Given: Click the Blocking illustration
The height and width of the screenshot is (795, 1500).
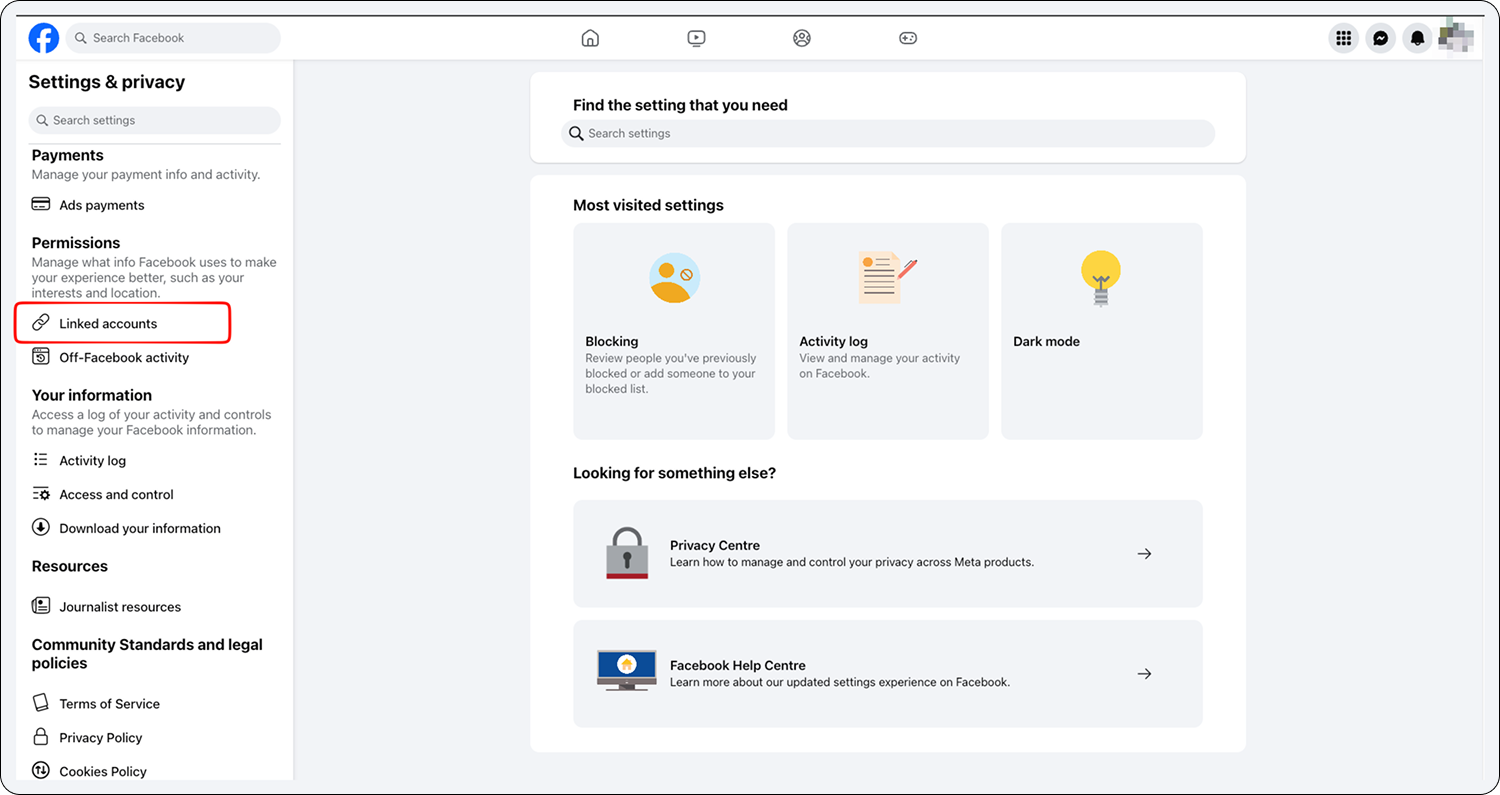Looking at the screenshot, I should point(674,277).
